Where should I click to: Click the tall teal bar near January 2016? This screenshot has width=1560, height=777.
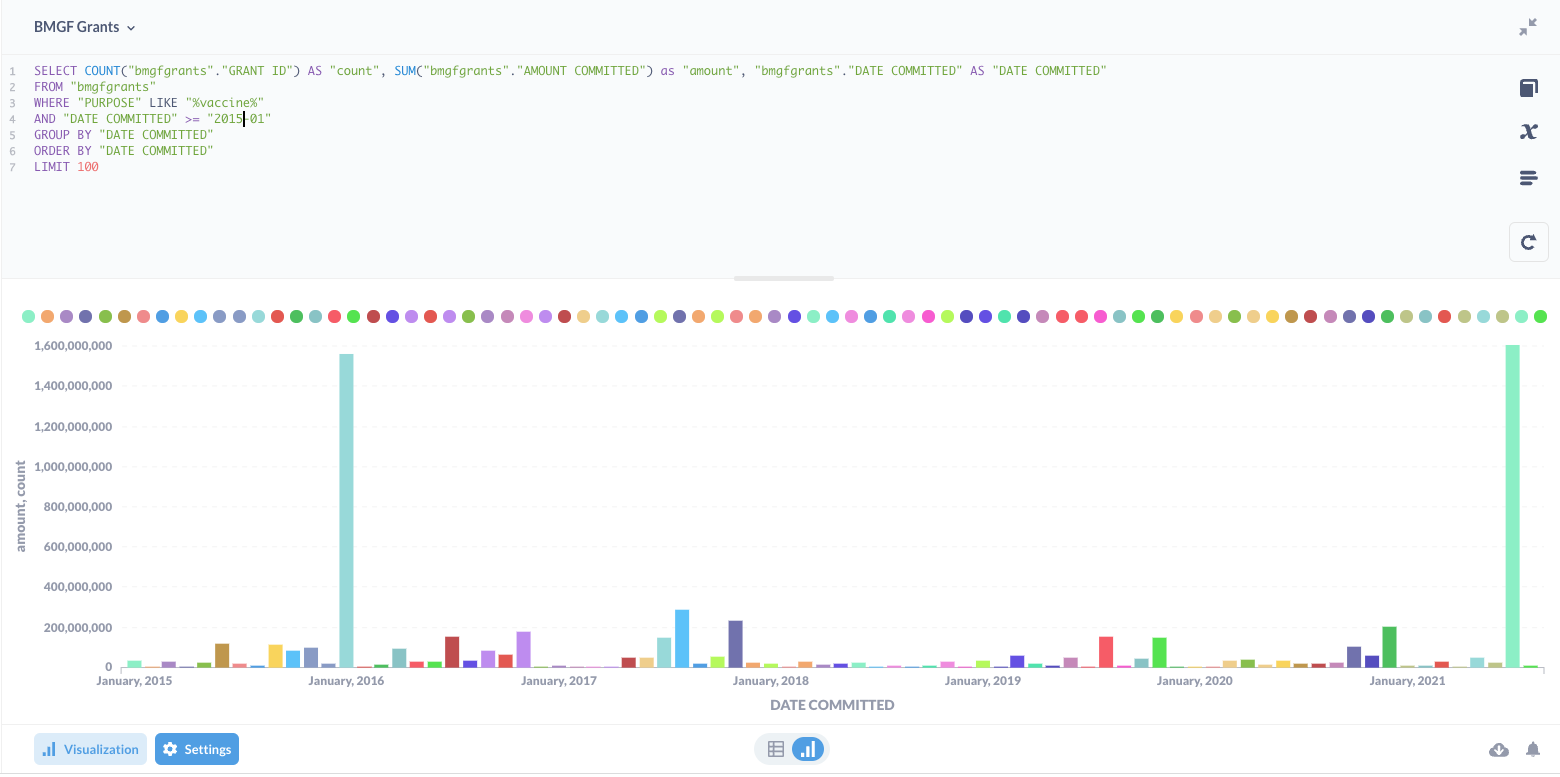346,510
